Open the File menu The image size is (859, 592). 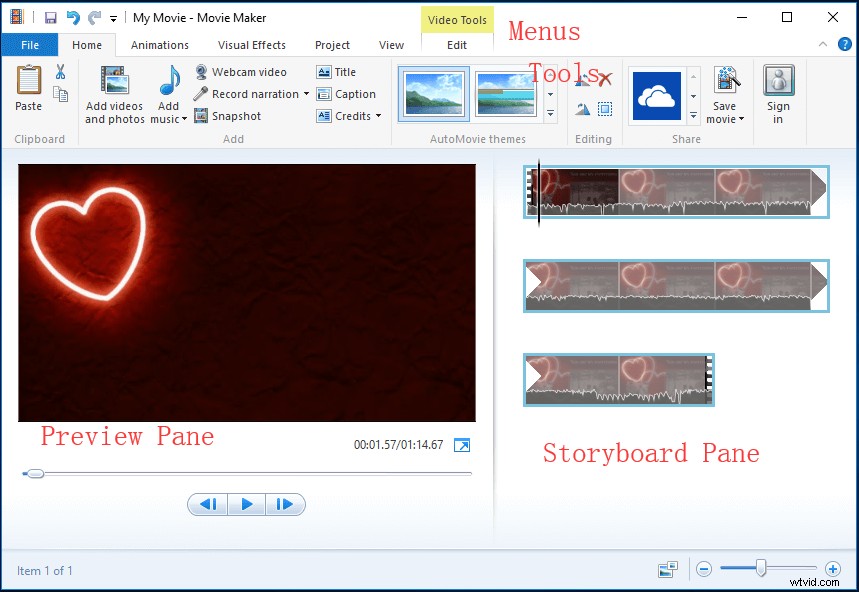tap(29, 45)
